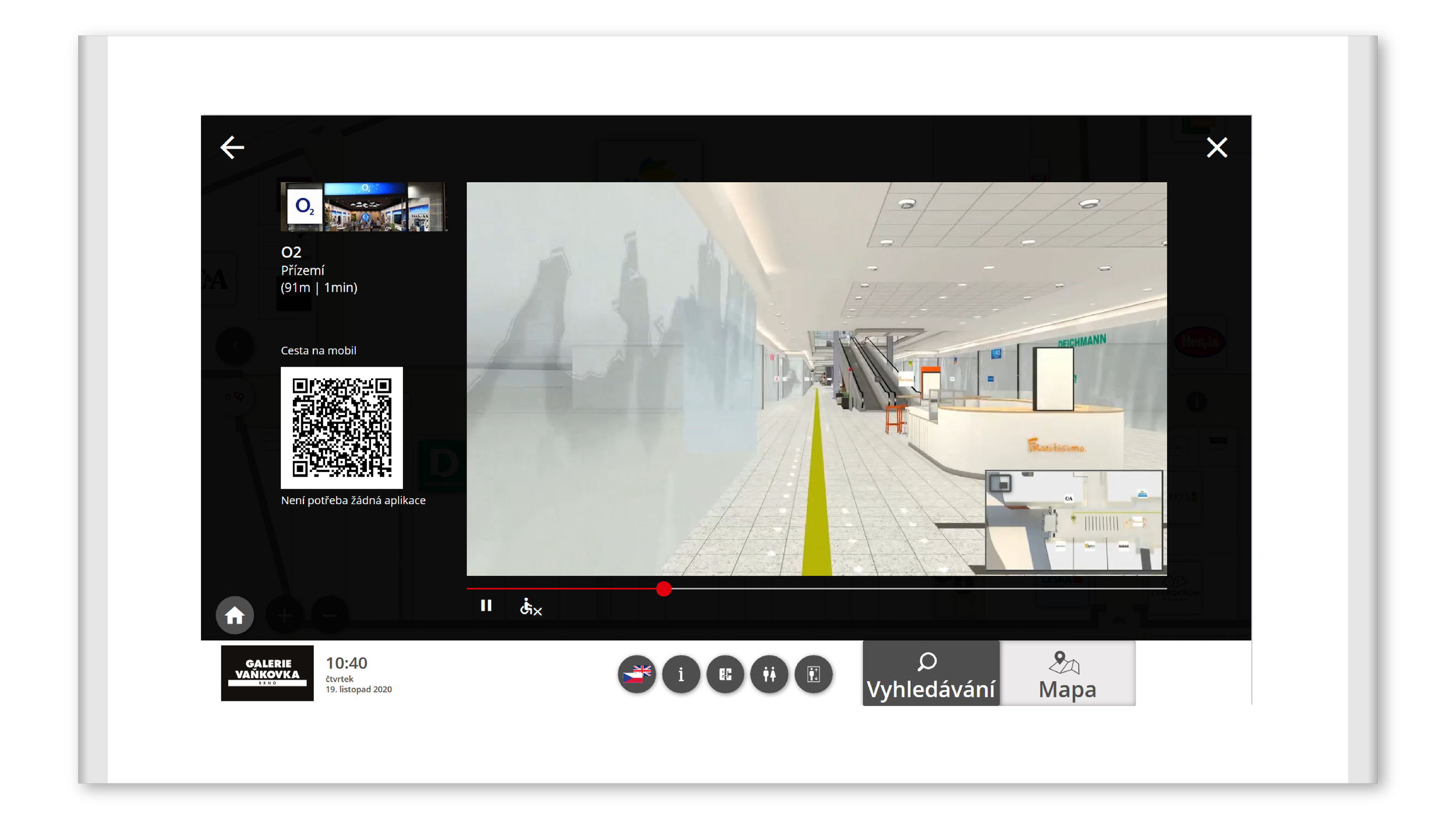Show elevators with the lift icon
The image size is (1456, 819).
[814, 674]
